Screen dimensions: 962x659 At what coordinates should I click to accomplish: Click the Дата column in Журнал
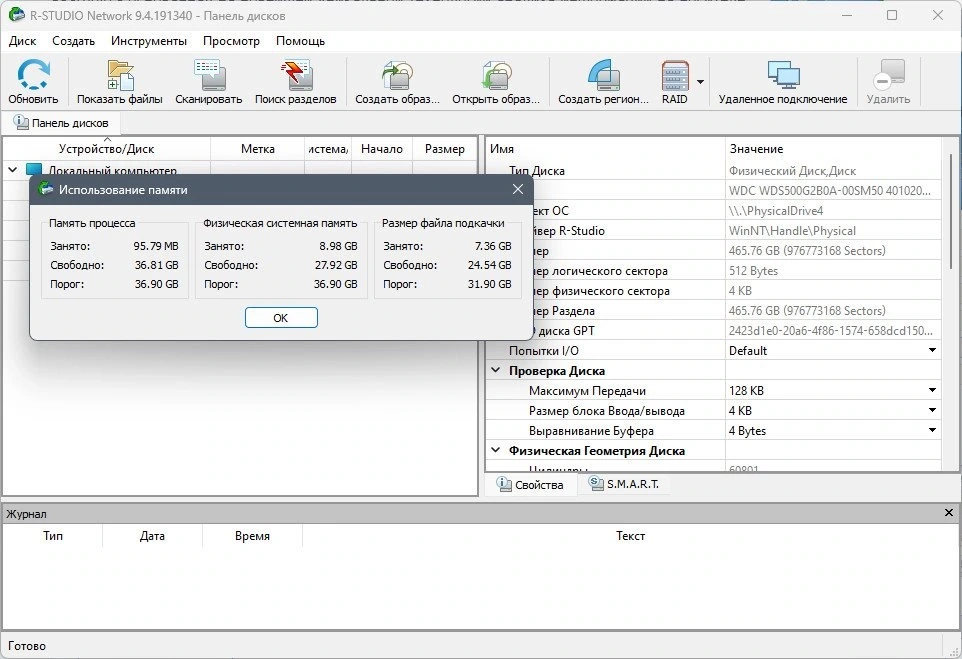pyautogui.click(x=152, y=536)
